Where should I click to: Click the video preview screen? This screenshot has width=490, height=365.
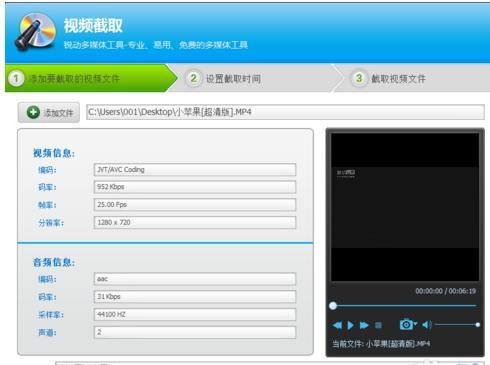tap(405, 207)
